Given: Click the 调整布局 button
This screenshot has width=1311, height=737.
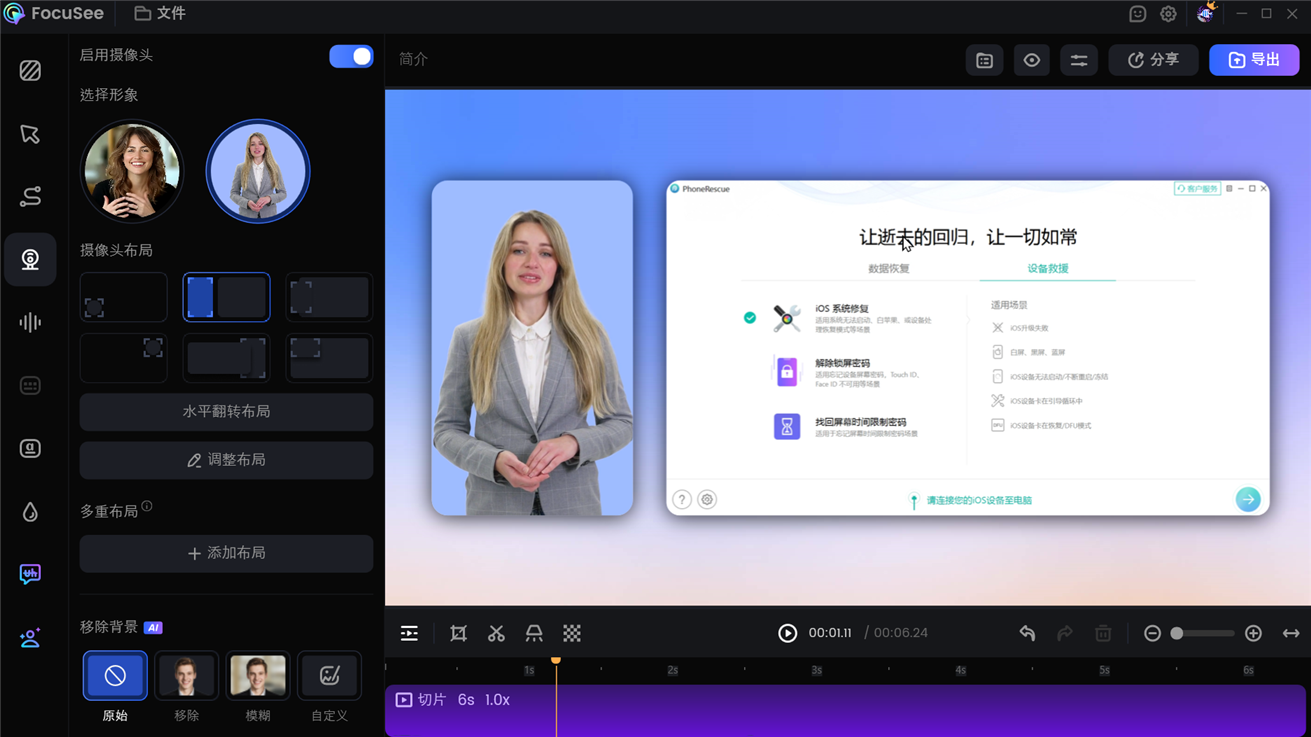Looking at the screenshot, I should point(226,460).
